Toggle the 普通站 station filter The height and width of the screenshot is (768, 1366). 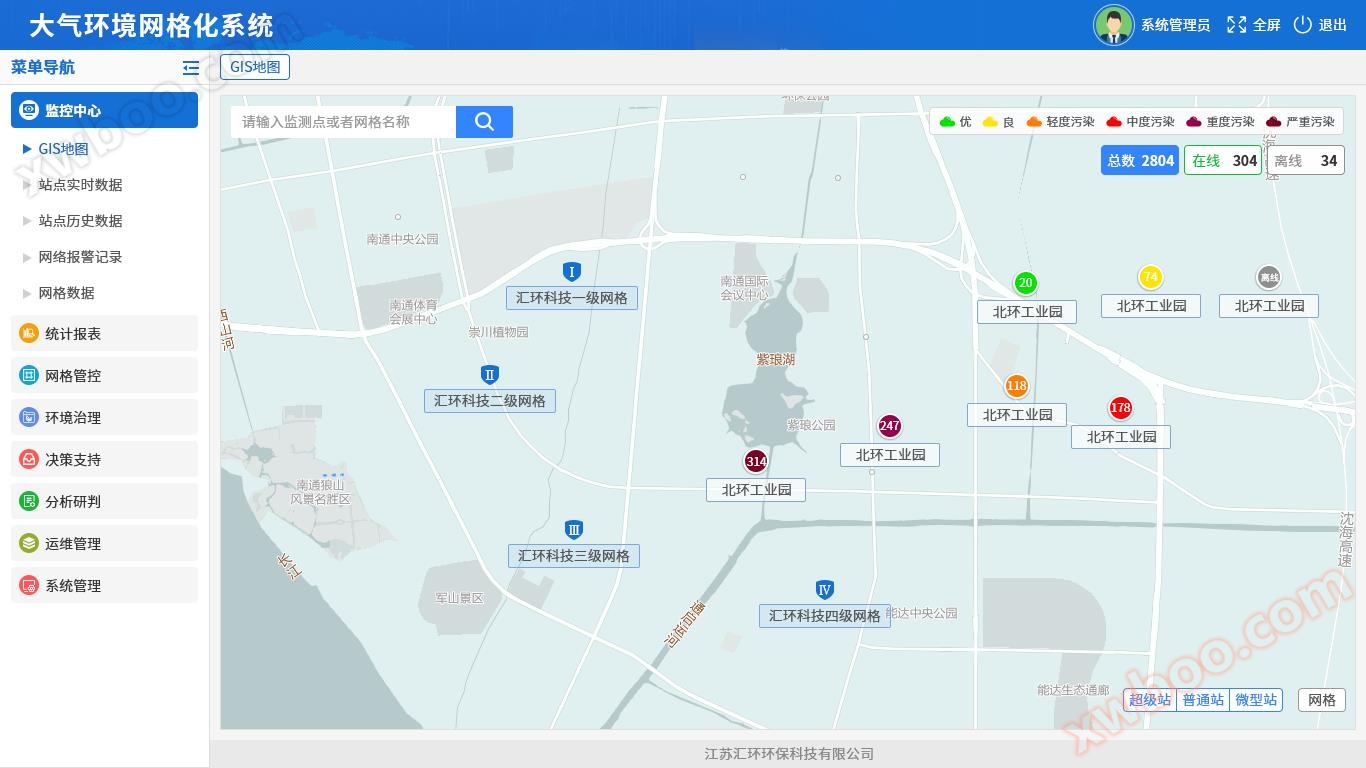pos(1202,700)
